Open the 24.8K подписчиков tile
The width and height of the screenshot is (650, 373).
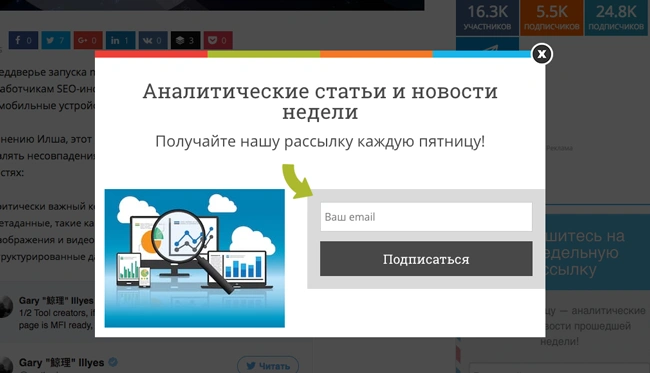616,17
